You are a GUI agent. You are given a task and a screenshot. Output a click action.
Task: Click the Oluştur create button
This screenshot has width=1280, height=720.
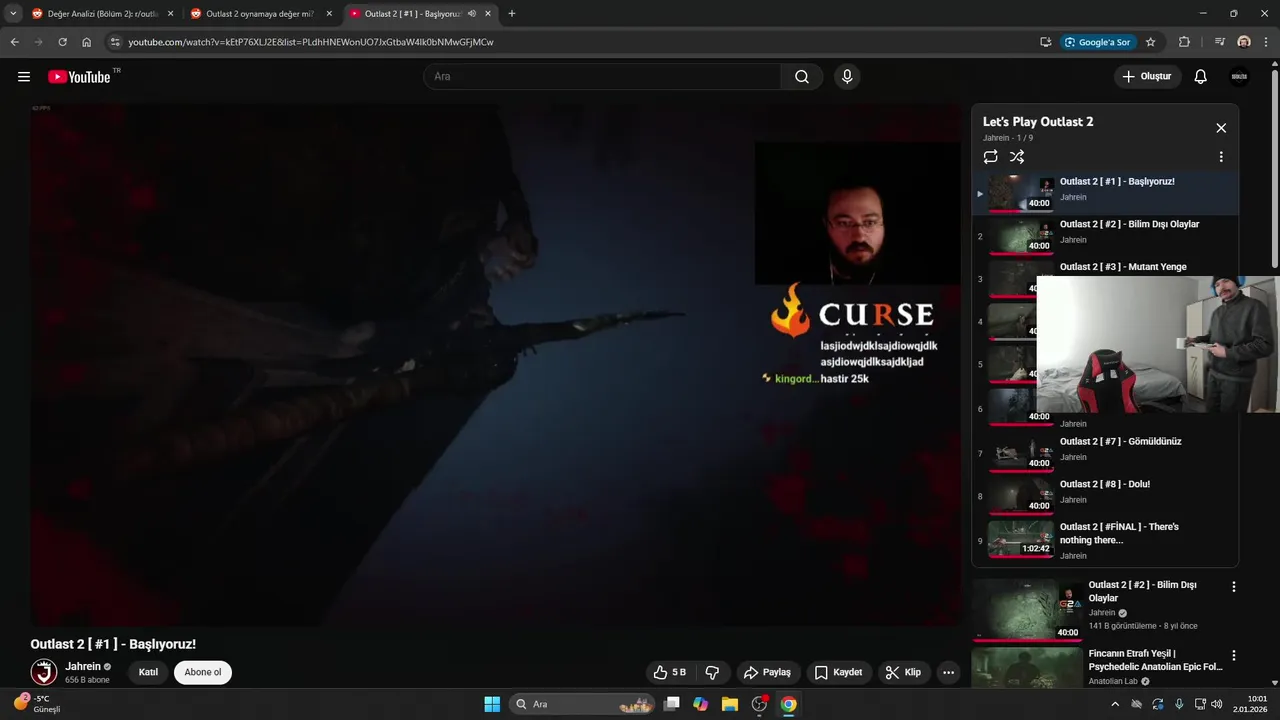(x=1147, y=76)
